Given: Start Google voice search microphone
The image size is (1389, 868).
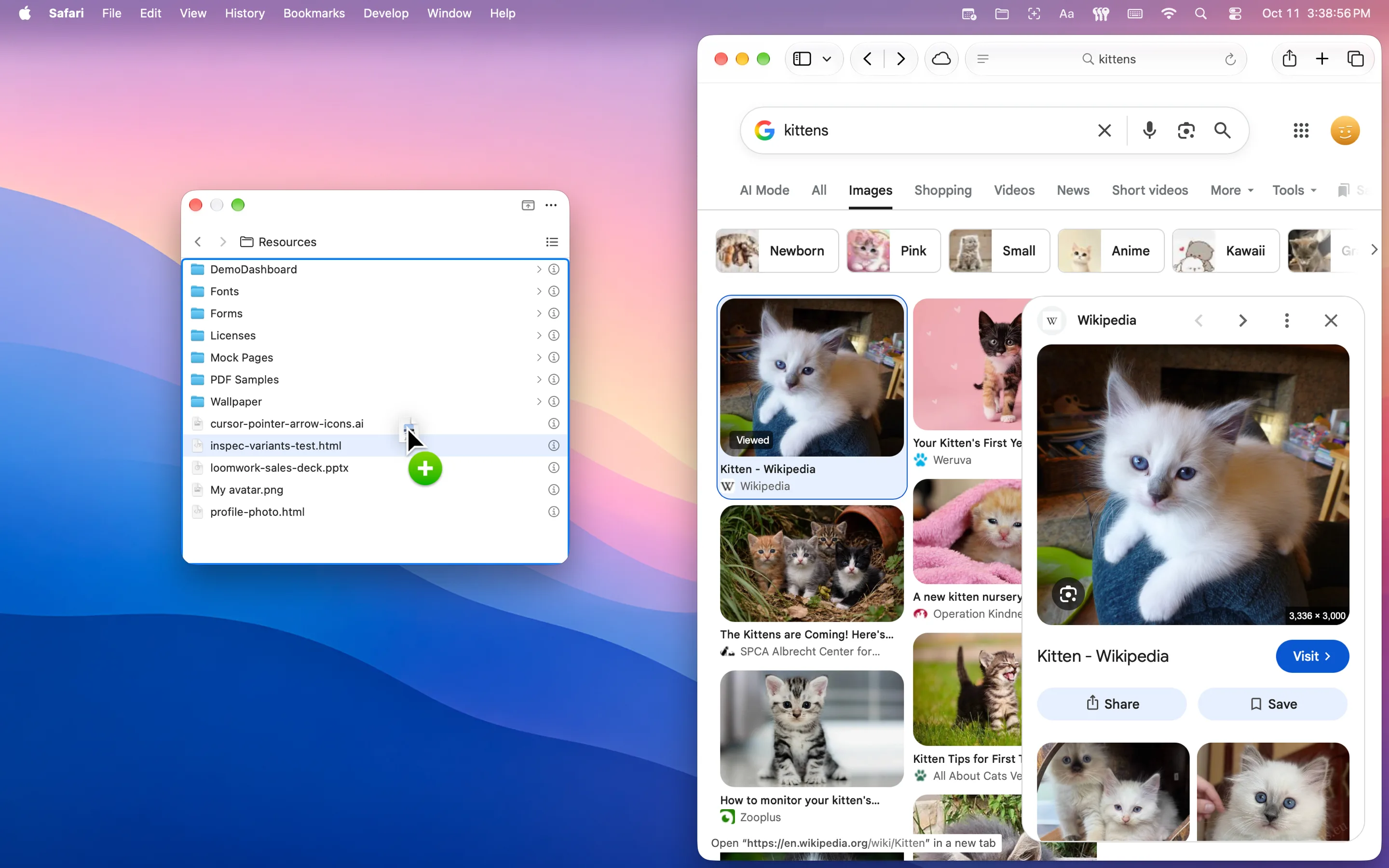Looking at the screenshot, I should (1149, 130).
